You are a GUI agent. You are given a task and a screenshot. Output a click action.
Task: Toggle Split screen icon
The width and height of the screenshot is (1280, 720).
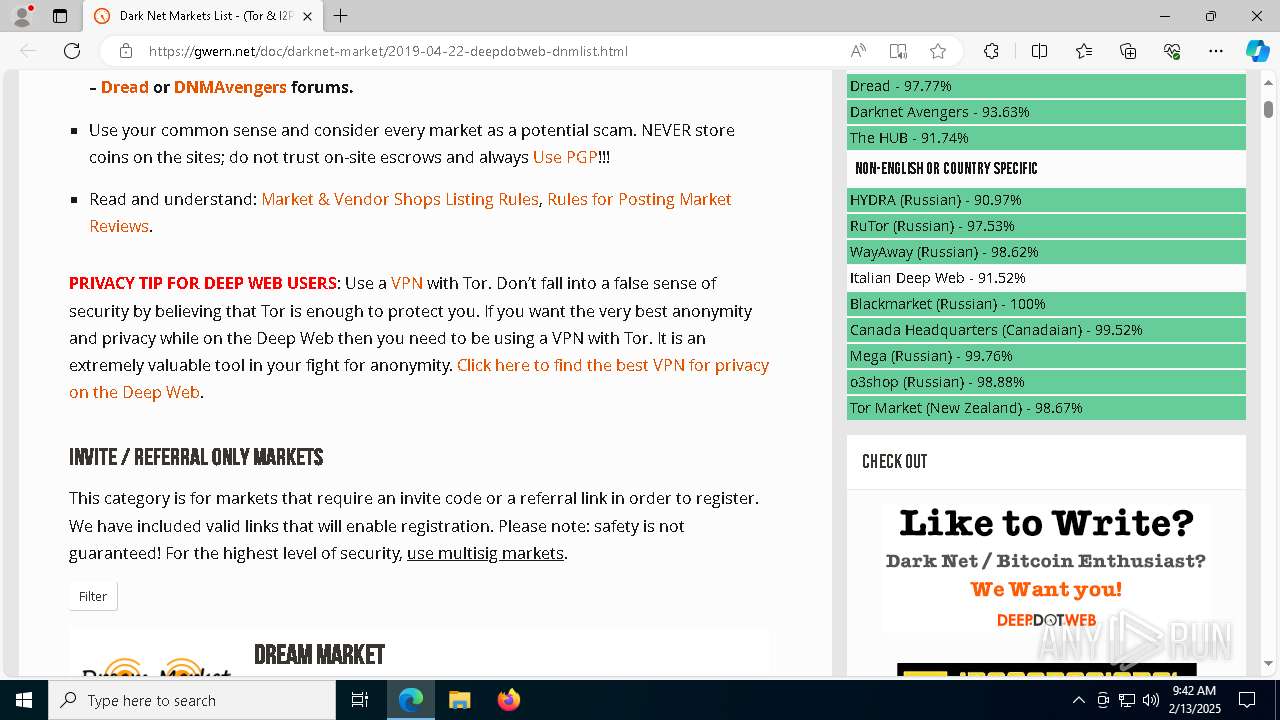[x=1039, y=51]
